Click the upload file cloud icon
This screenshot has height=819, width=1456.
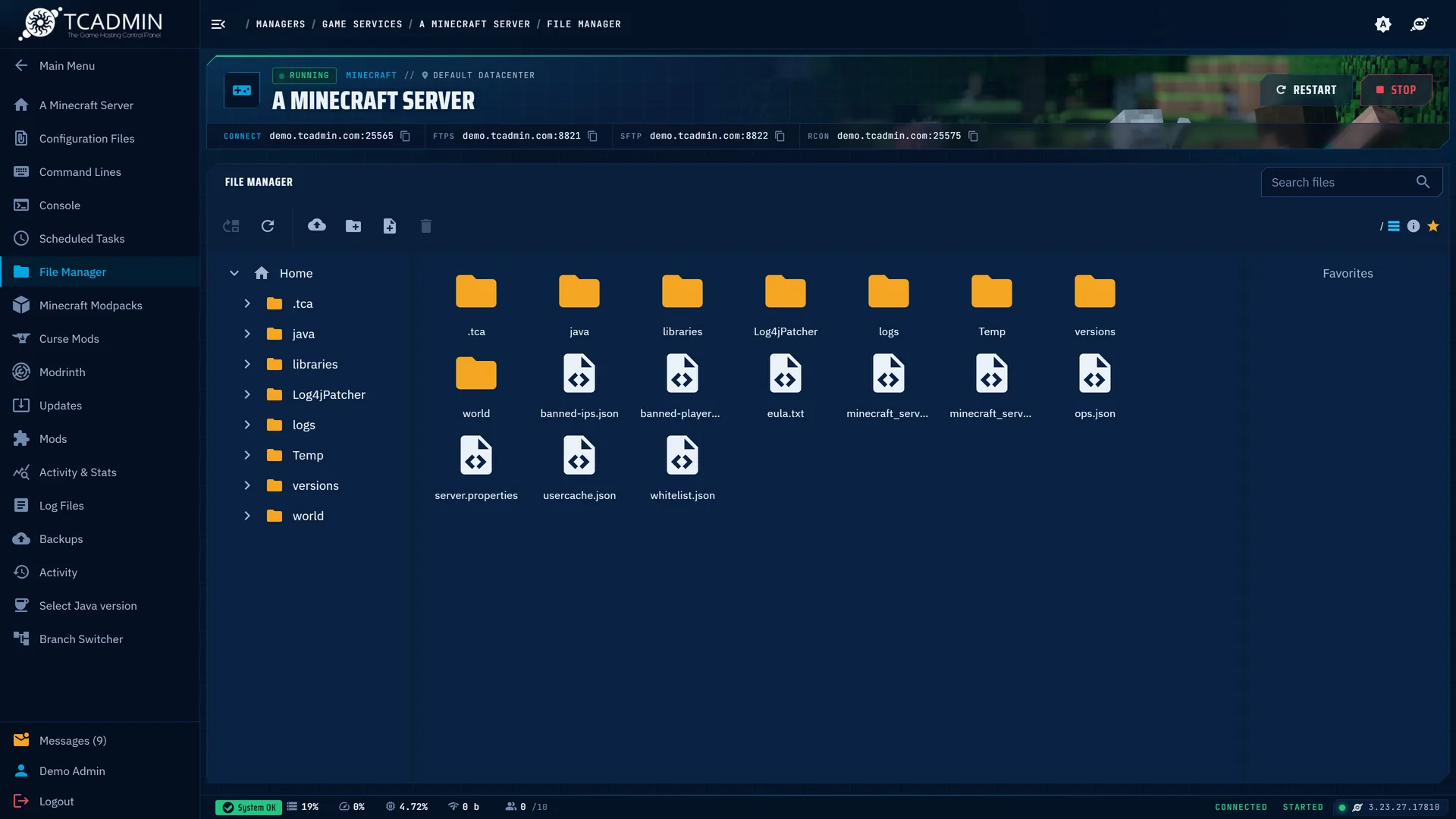coord(317,225)
